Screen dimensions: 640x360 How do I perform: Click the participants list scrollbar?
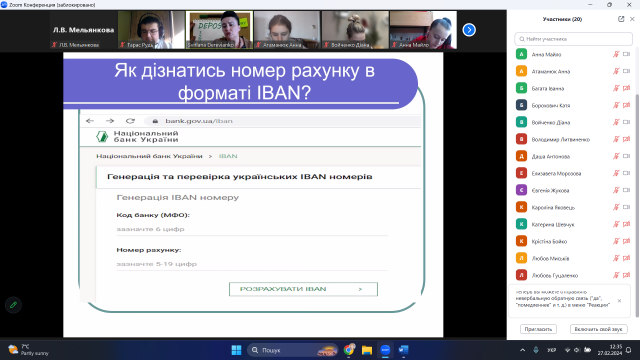click(x=637, y=204)
